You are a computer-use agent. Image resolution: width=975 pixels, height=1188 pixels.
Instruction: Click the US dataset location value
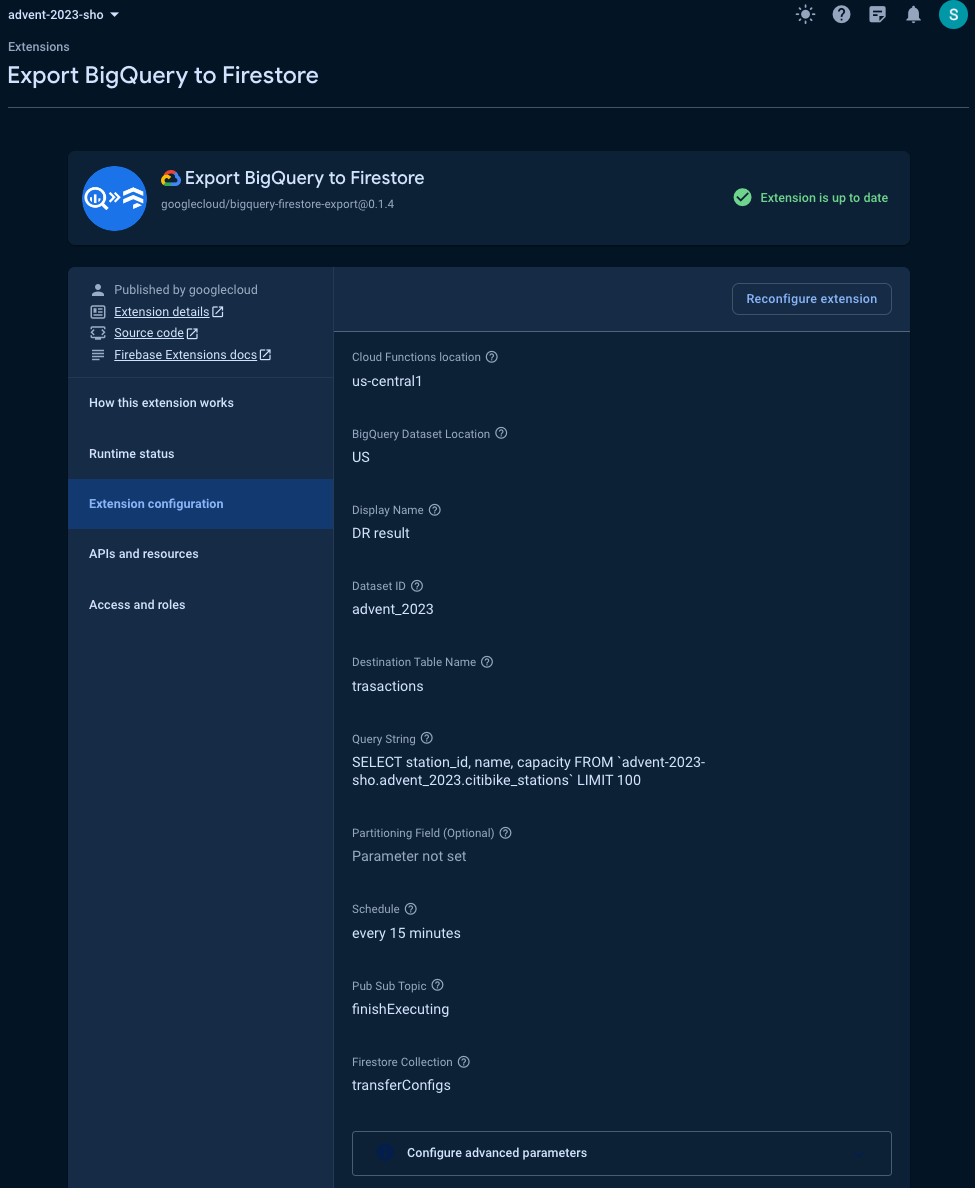tap(361, 457)
